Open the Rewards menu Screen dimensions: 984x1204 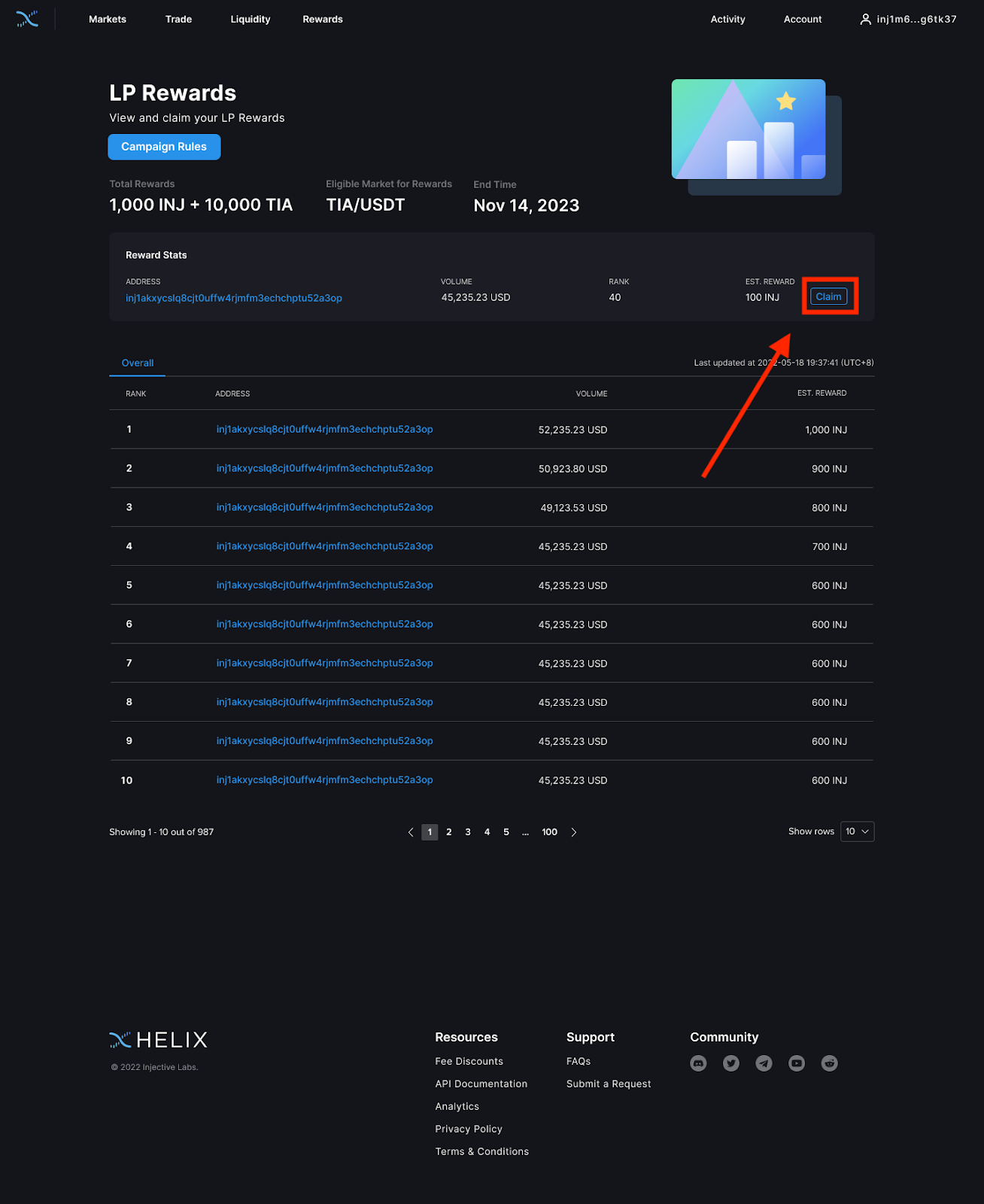(x=323, y=20)
